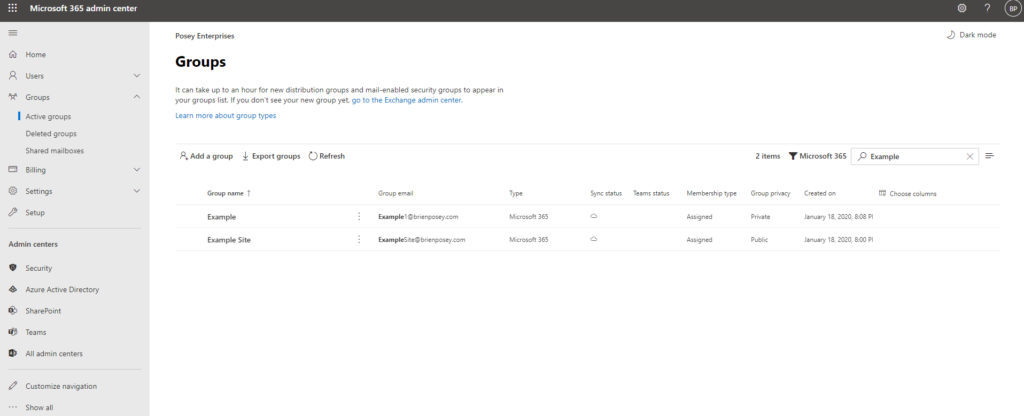Click Add a group
The image size is (1024, 416).
pos(206,156)
